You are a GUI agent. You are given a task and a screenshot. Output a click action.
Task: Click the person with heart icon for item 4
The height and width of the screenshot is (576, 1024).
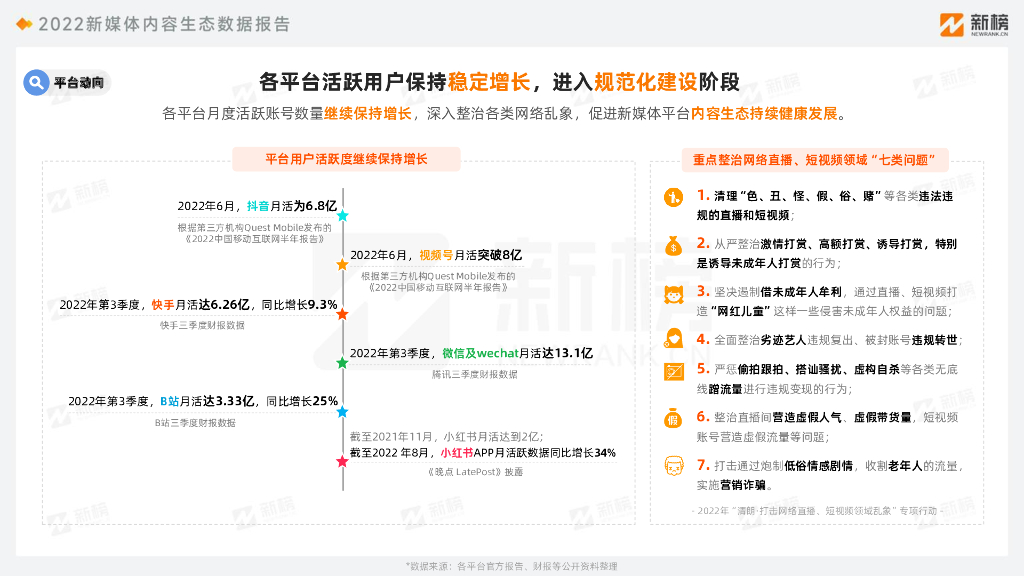tap(674, 340)
